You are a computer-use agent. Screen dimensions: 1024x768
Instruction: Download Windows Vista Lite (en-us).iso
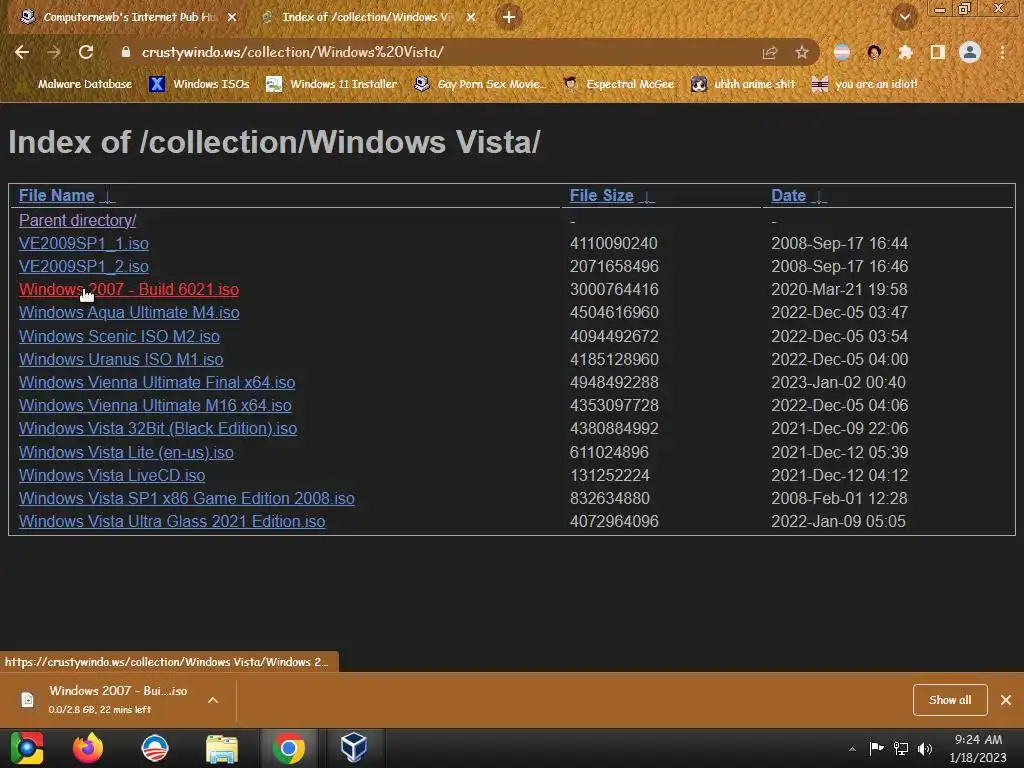point(126,452)
